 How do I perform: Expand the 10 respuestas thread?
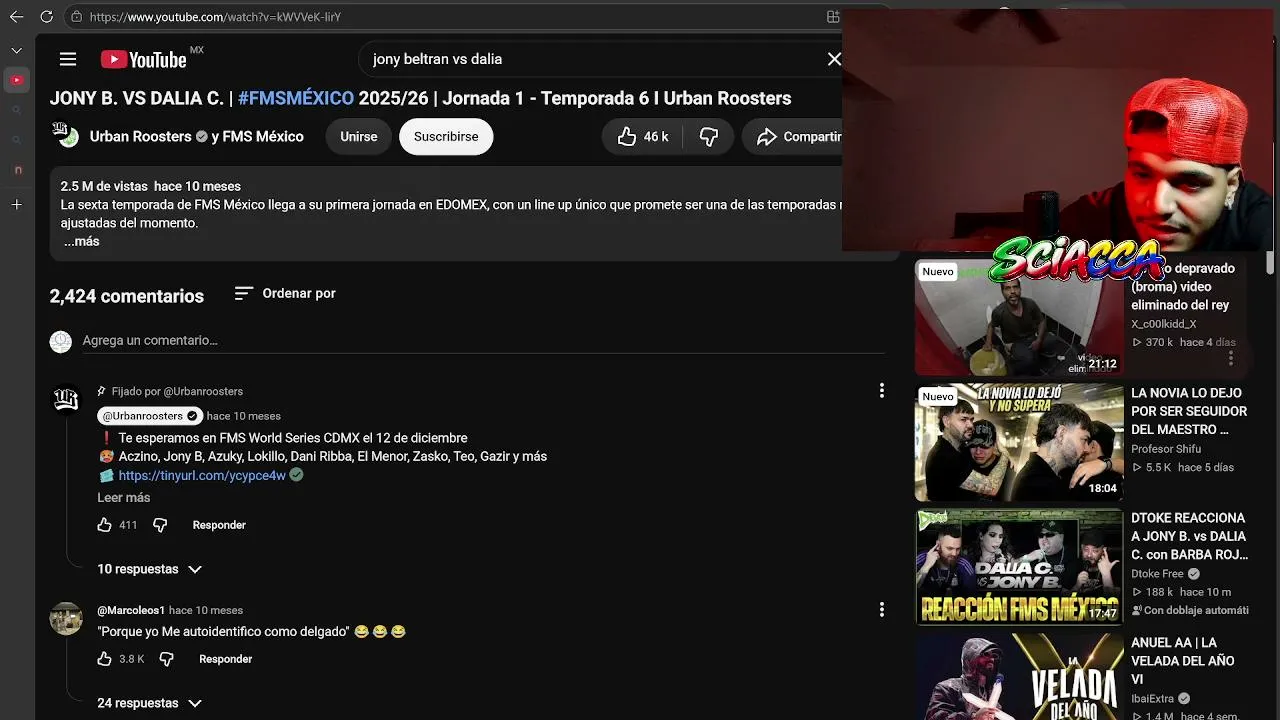(150, 569)
